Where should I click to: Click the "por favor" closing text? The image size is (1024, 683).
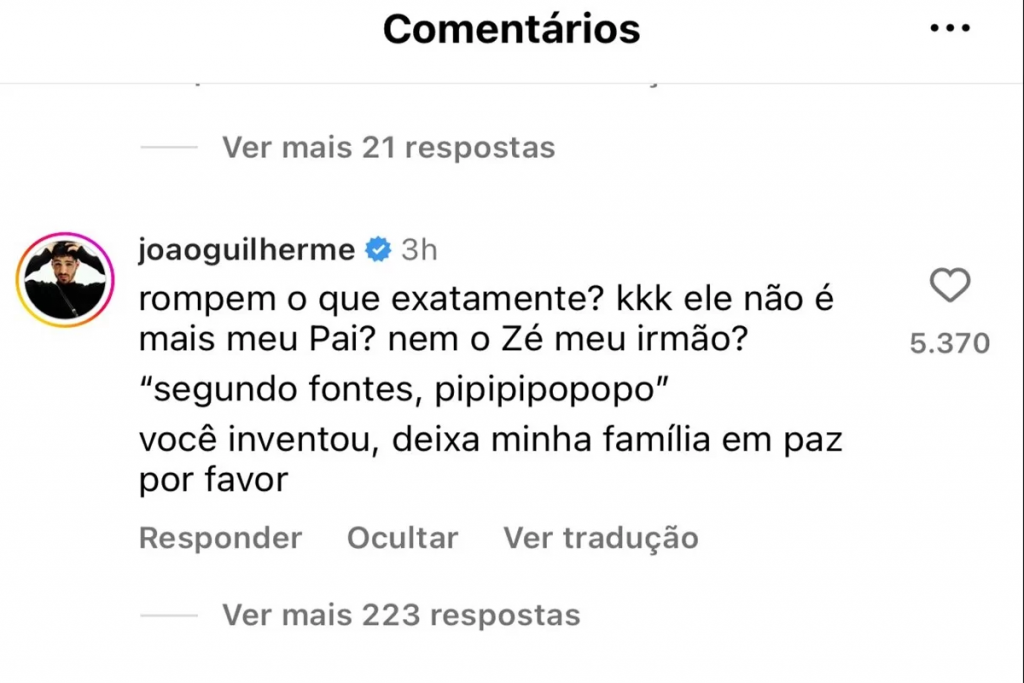click(213, 481)
